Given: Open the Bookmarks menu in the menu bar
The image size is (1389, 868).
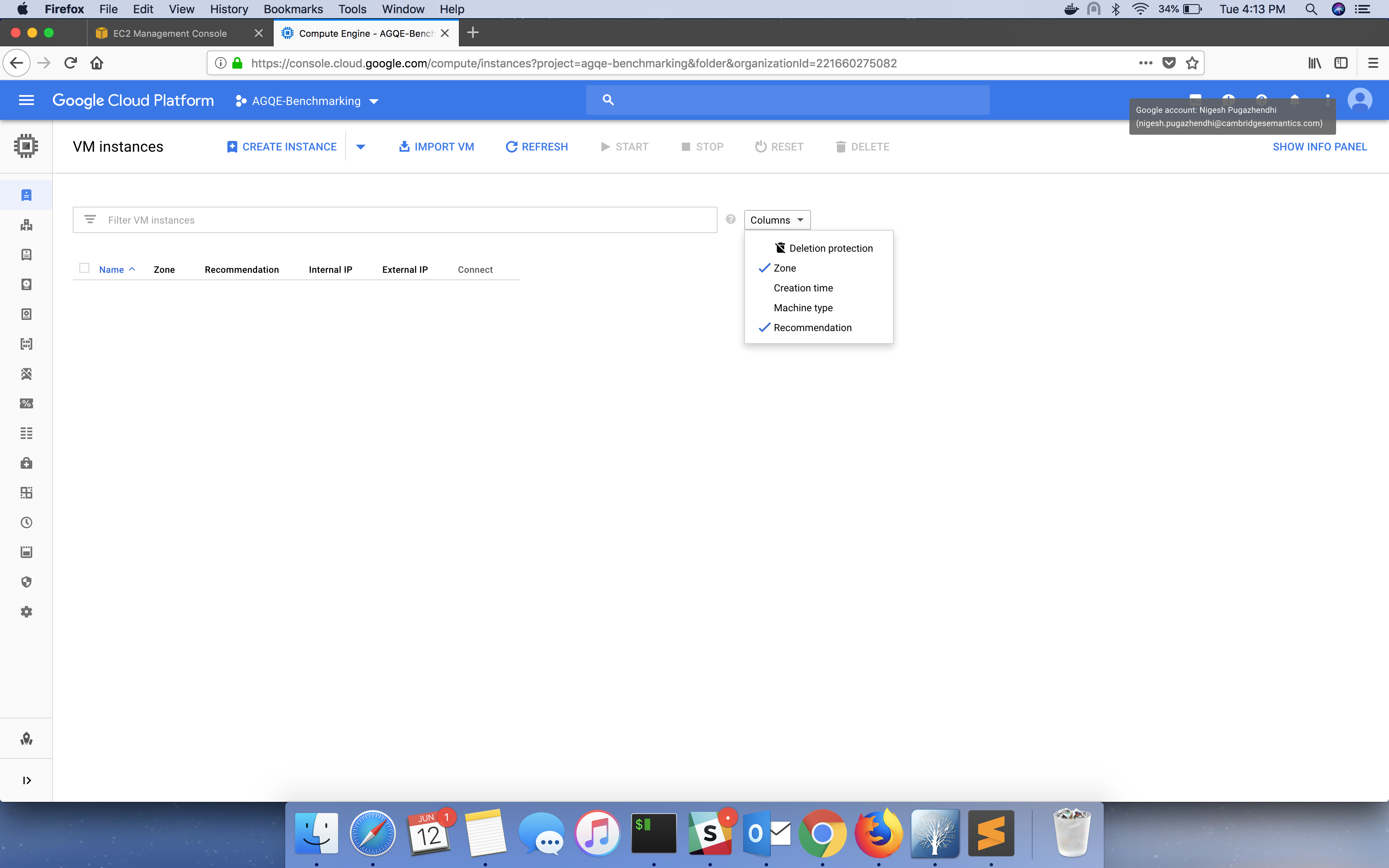Looking at the screenshot, I should click(x=293, y=9).
